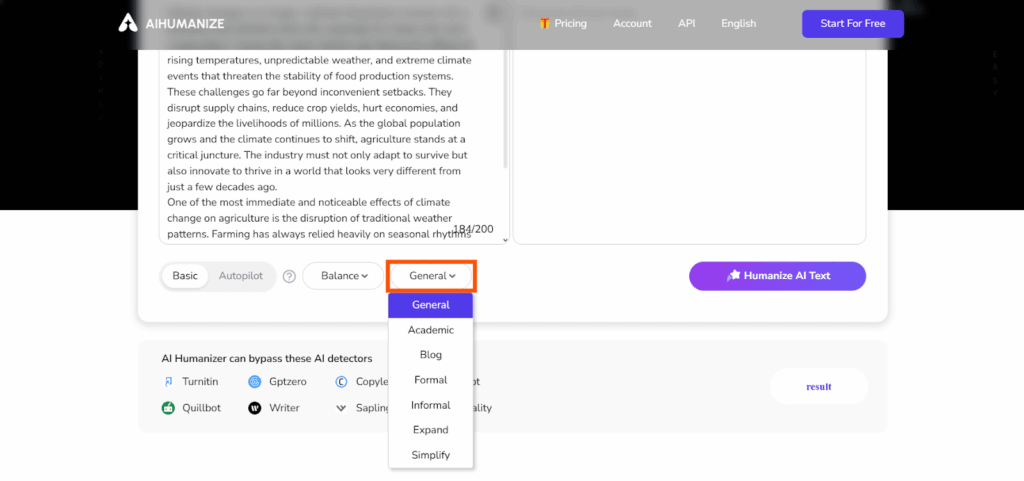The width and height of the screenshot is (1024, 481).
Task: Expand the Balance dropdown
Action: [x=344, y=276]
